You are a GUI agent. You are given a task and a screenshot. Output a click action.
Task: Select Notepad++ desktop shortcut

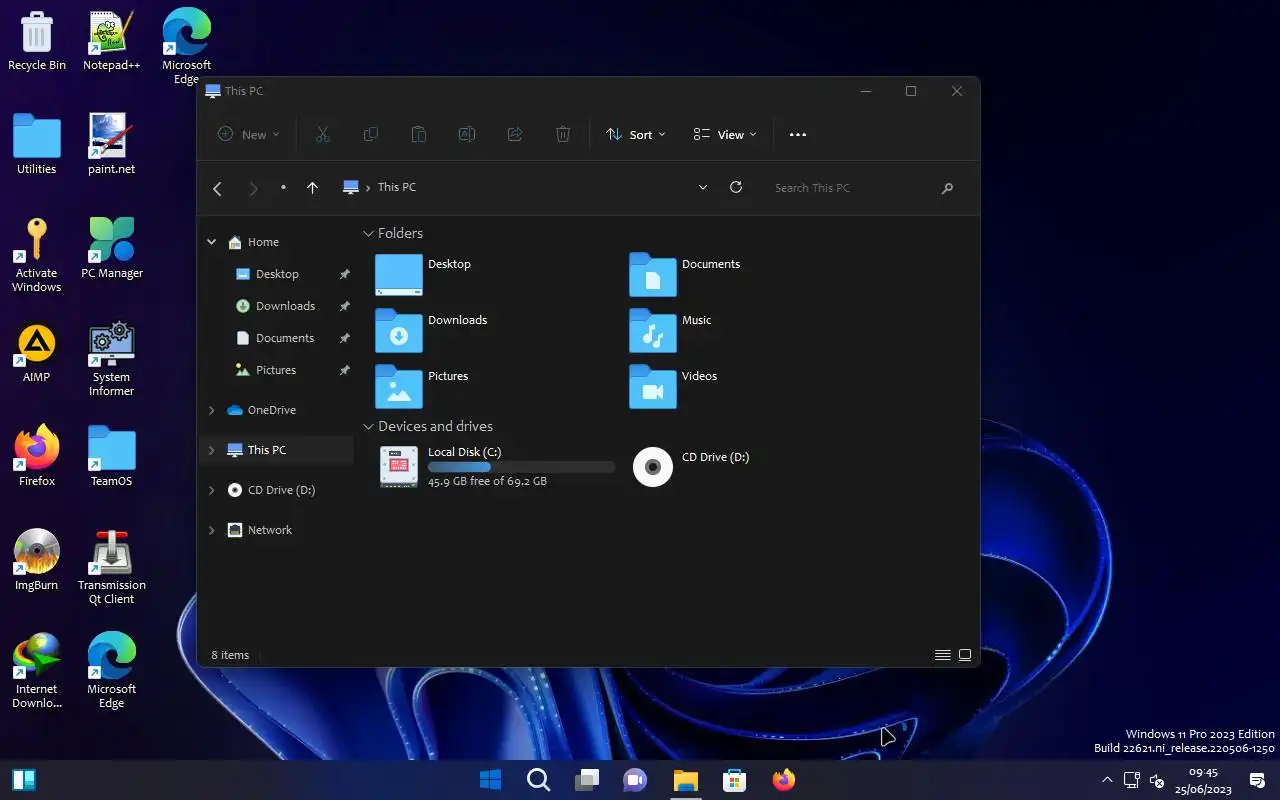click(x=111, y=42)
